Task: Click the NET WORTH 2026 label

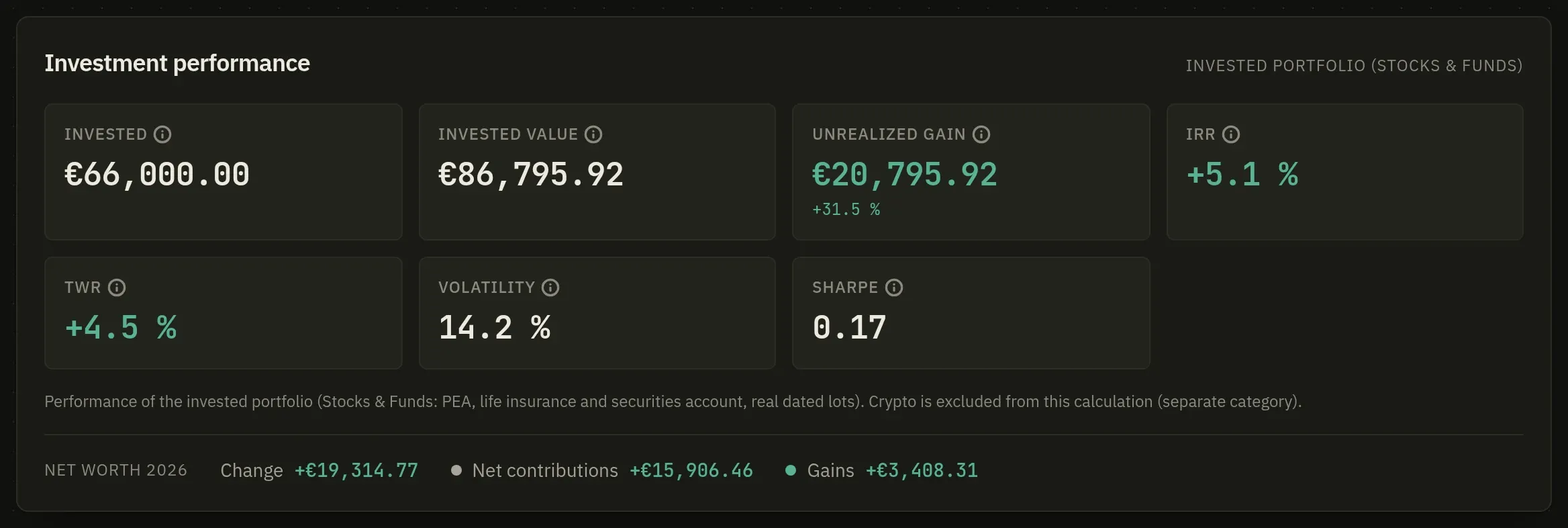Action: 116,470
